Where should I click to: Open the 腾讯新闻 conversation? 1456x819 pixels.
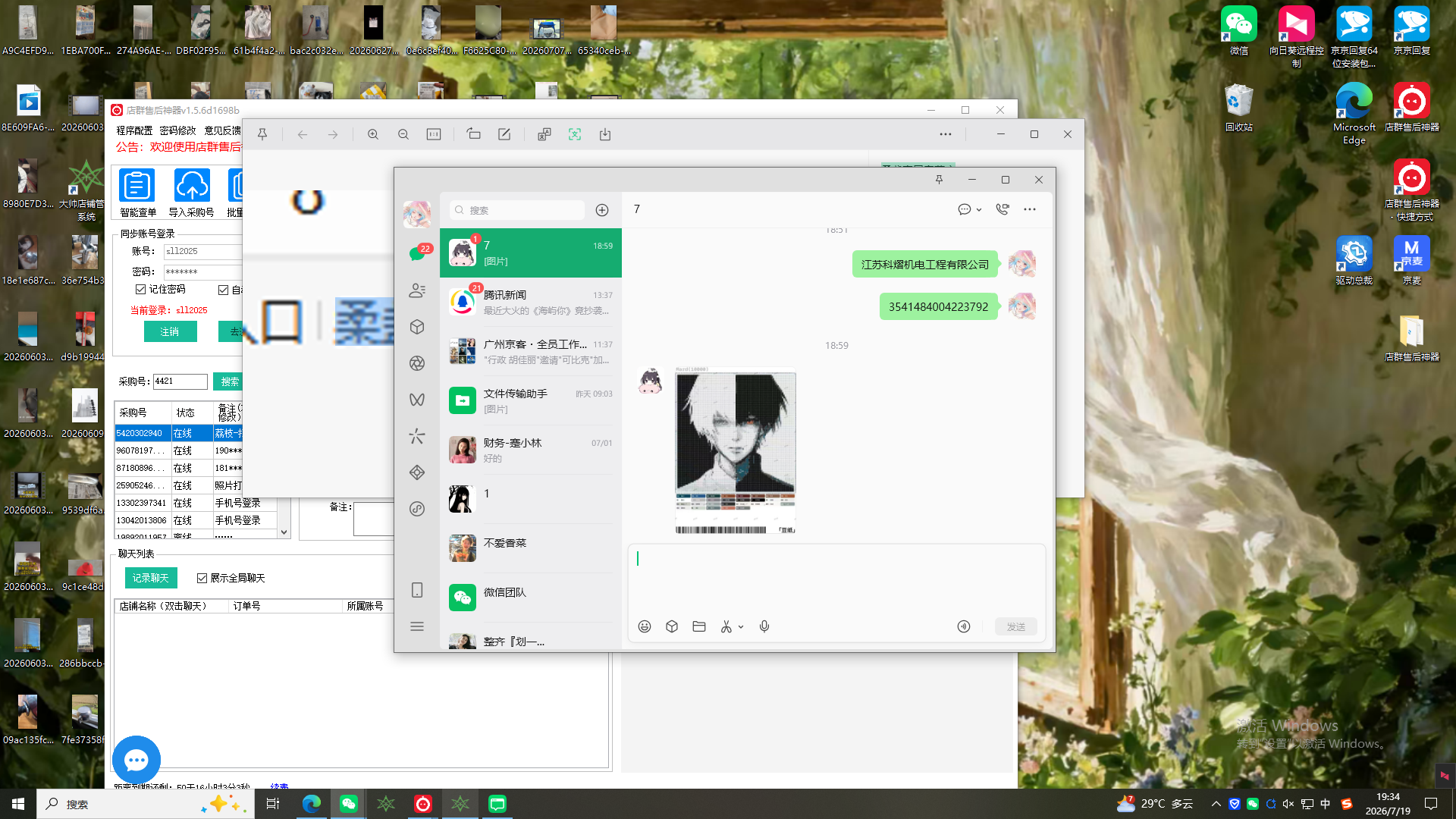531,302
